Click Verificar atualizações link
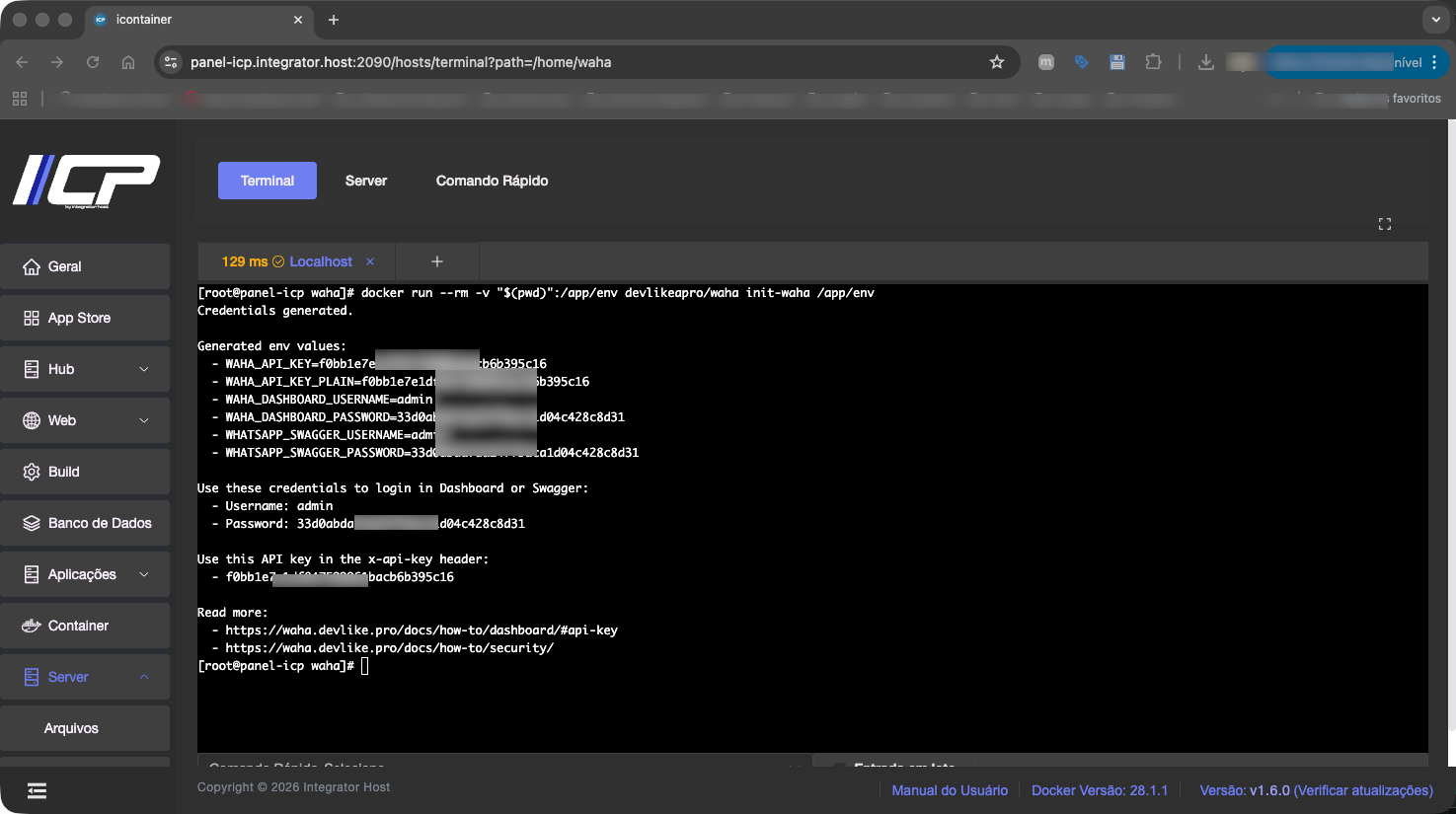The width and height of the screenshot is (1456, 814). click(x=1362, y=790)
